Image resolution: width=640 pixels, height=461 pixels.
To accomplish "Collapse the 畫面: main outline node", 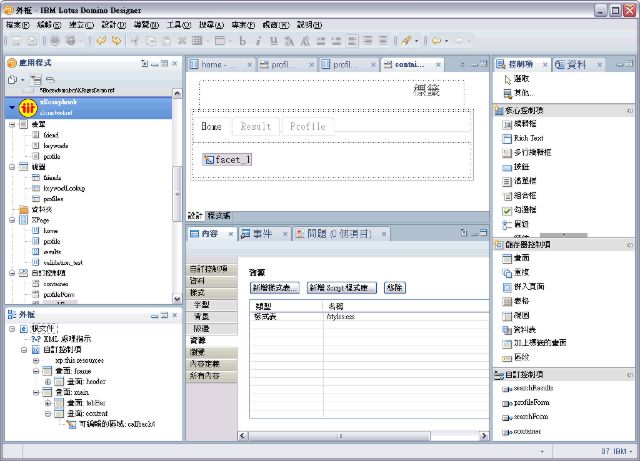I will (34, 392).
